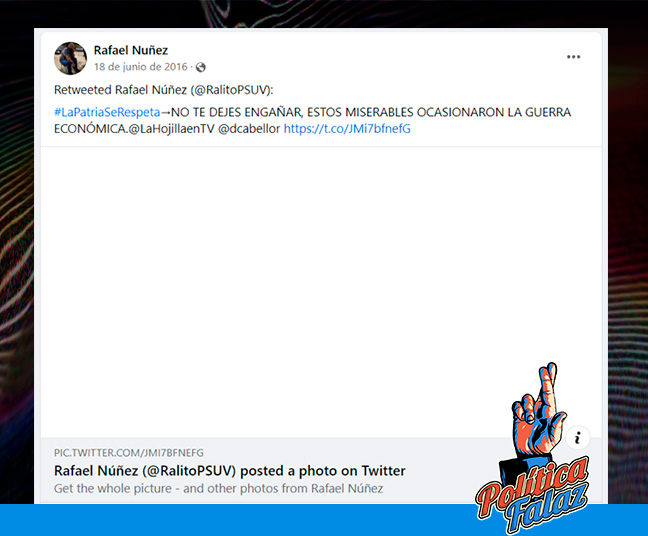Follow the https://t.co/JMi7bfnefG link
This screenshot has height=536, width=648.
click(x=347, y=129)
